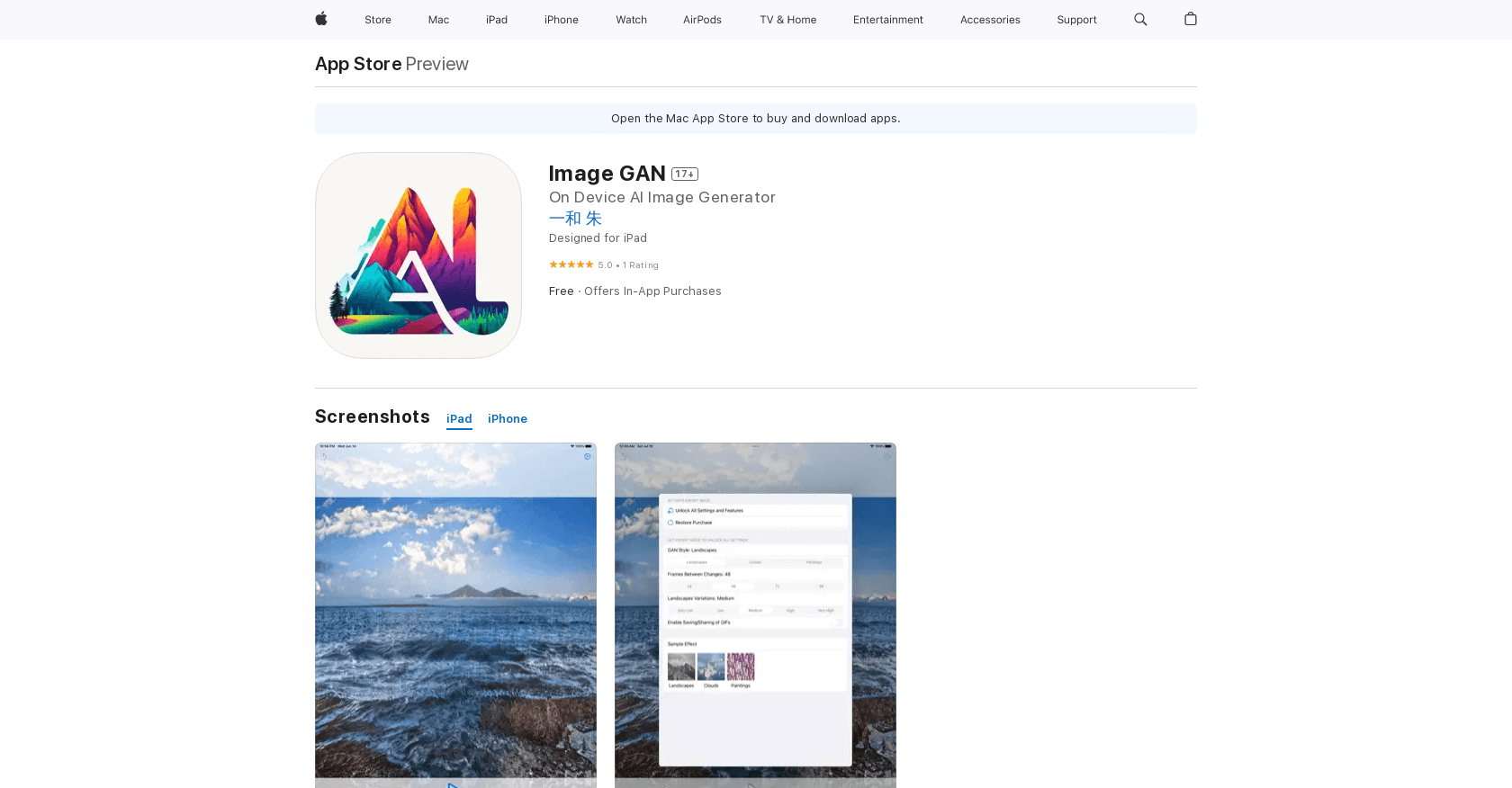This screenshot has height=788, width=1512.
Task: Go to AirPods in navigation
Action: click(702, 20)
